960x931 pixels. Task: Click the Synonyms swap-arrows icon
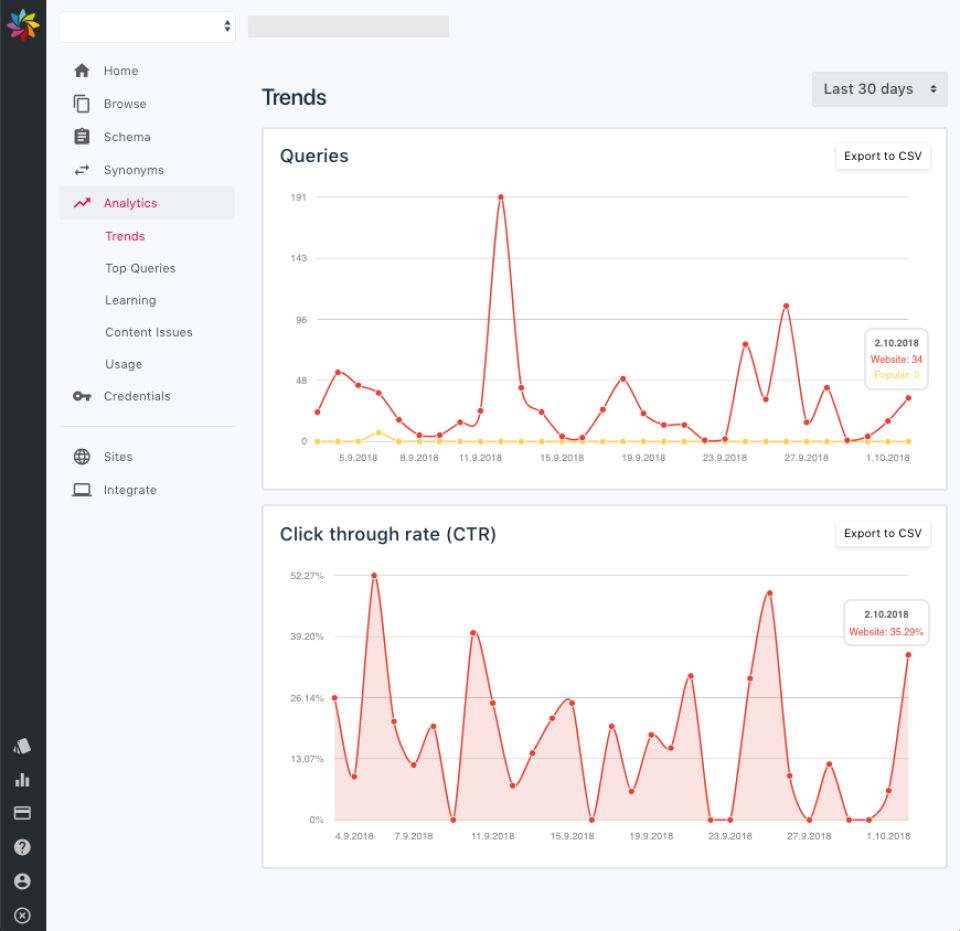[81, 170]
